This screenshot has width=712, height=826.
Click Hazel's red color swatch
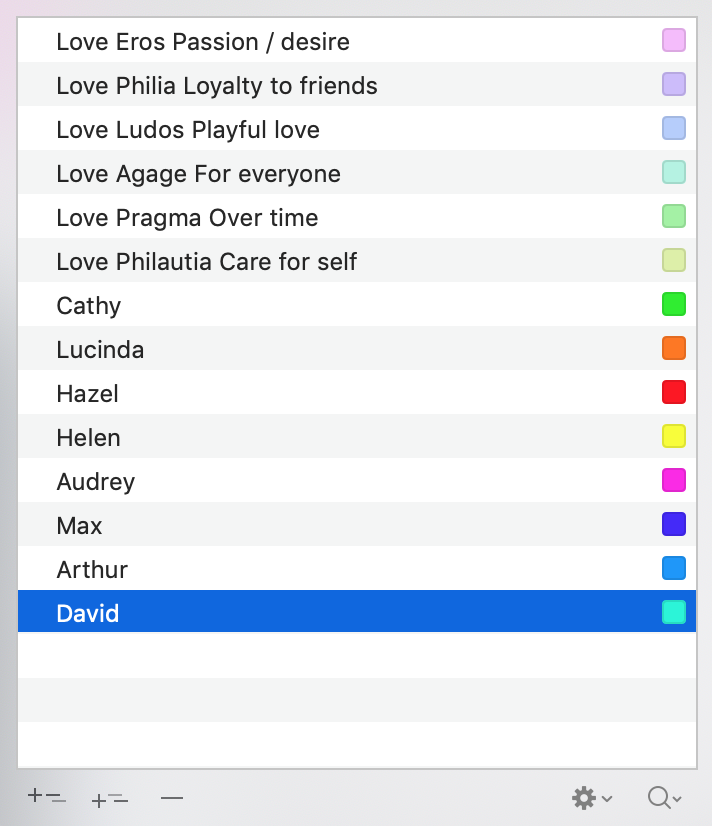674,392
